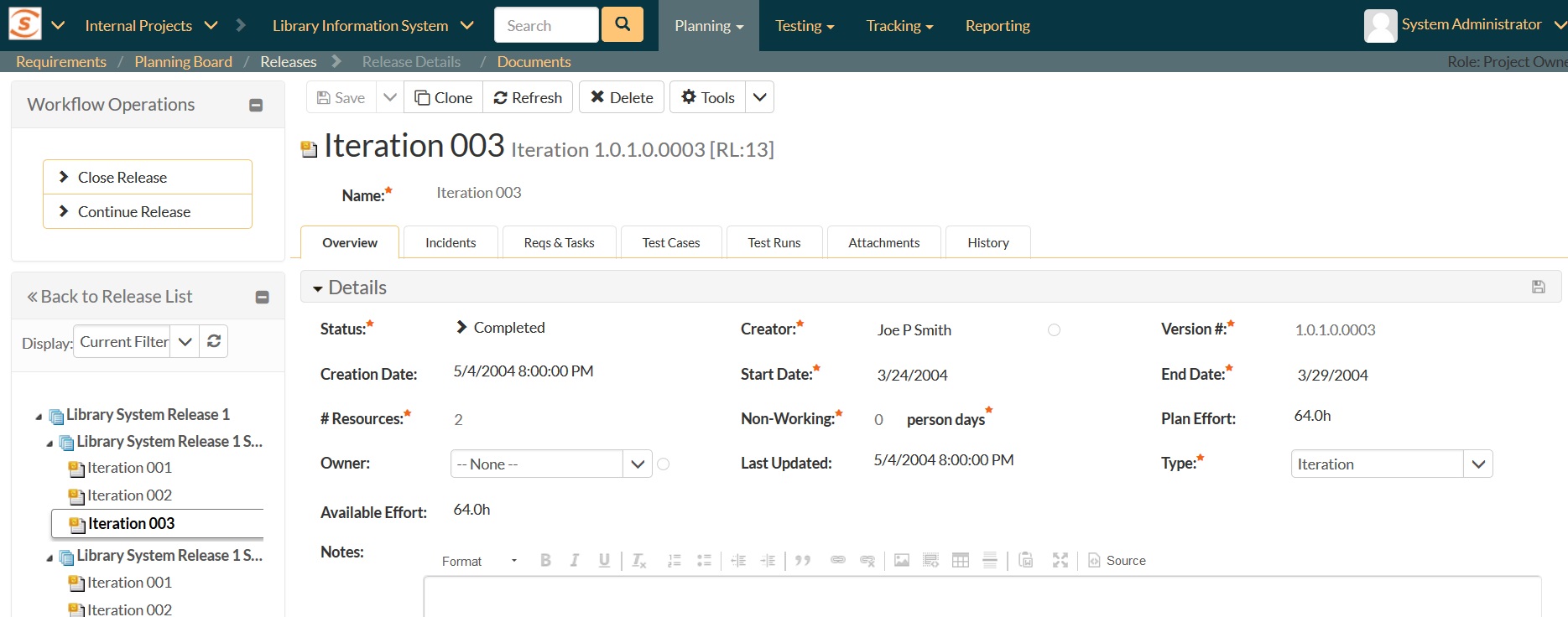Open the Save options dropdown arrow
Viewport: 1568px width, 617px height.
coord(390,97)
